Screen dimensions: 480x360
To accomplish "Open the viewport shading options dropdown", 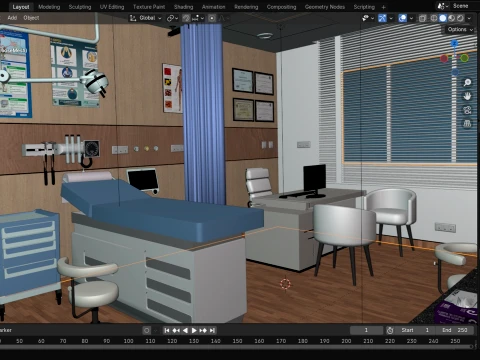I will 469,18.
